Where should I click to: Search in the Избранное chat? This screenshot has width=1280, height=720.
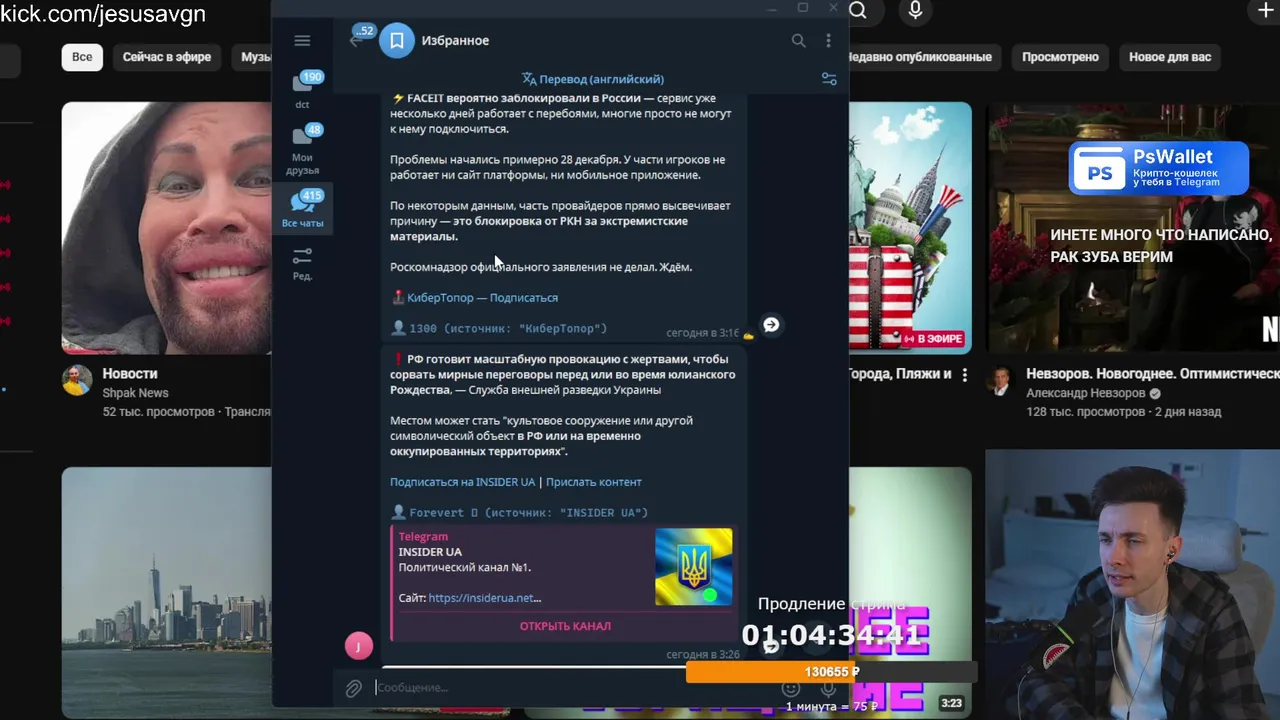pos(798,41)
